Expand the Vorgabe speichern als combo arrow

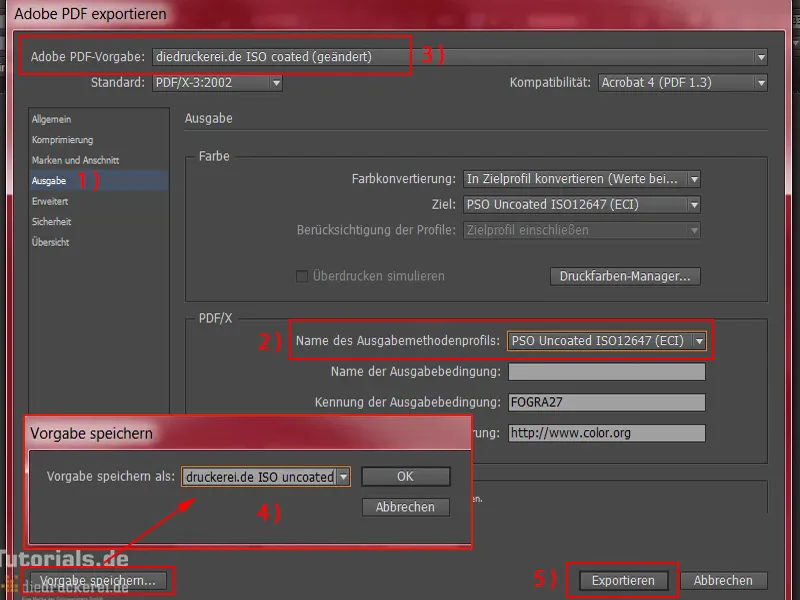point(344,477)
